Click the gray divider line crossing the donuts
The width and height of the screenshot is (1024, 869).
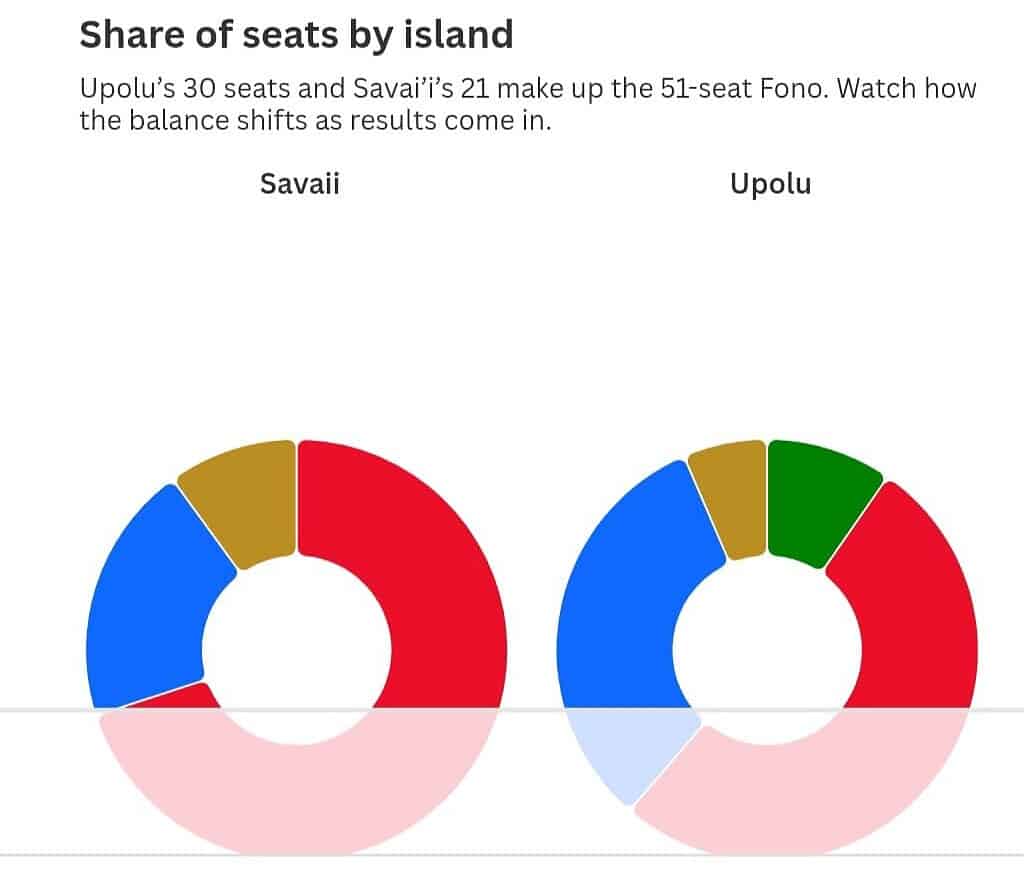click(530, 709)
